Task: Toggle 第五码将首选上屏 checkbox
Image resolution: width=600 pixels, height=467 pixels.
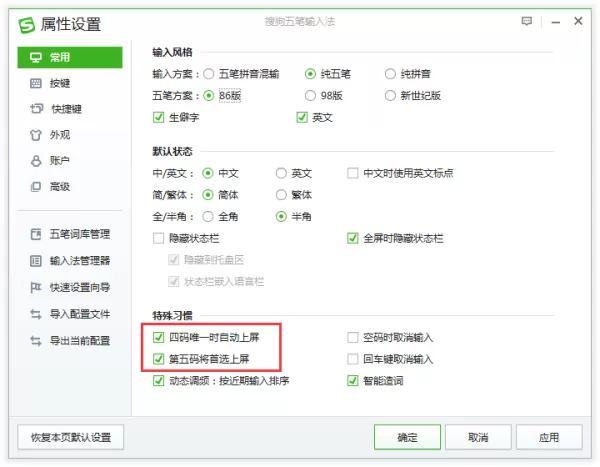Action: [158, 359]
